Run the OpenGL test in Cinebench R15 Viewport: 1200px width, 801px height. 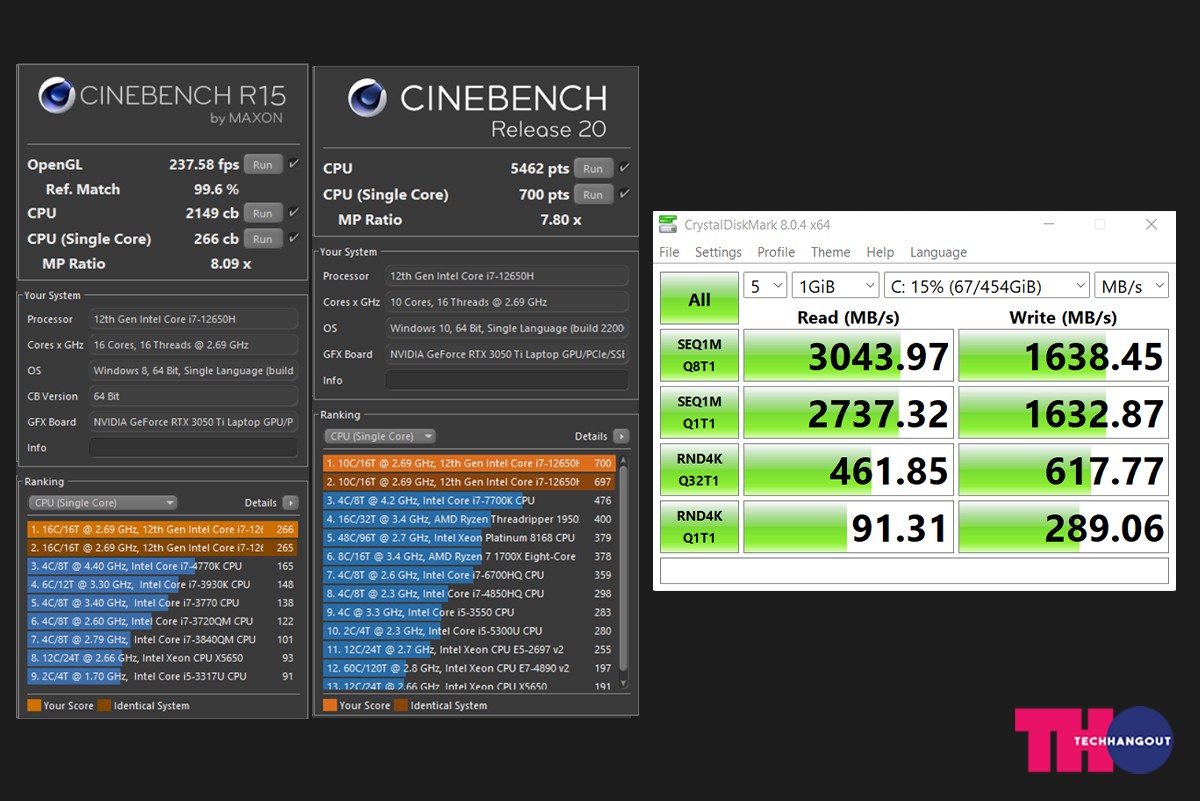click(x=262, y=165)
